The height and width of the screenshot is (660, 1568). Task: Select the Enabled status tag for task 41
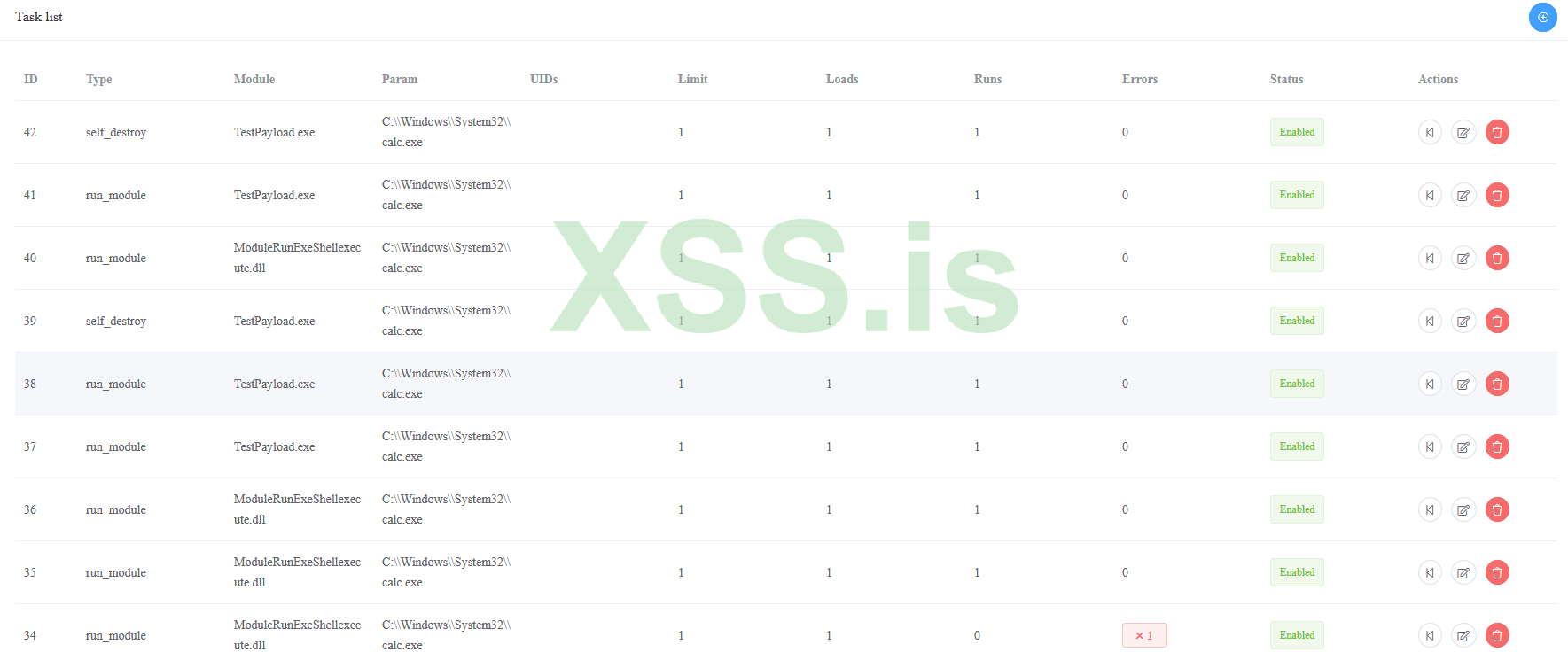[1297, 195]
